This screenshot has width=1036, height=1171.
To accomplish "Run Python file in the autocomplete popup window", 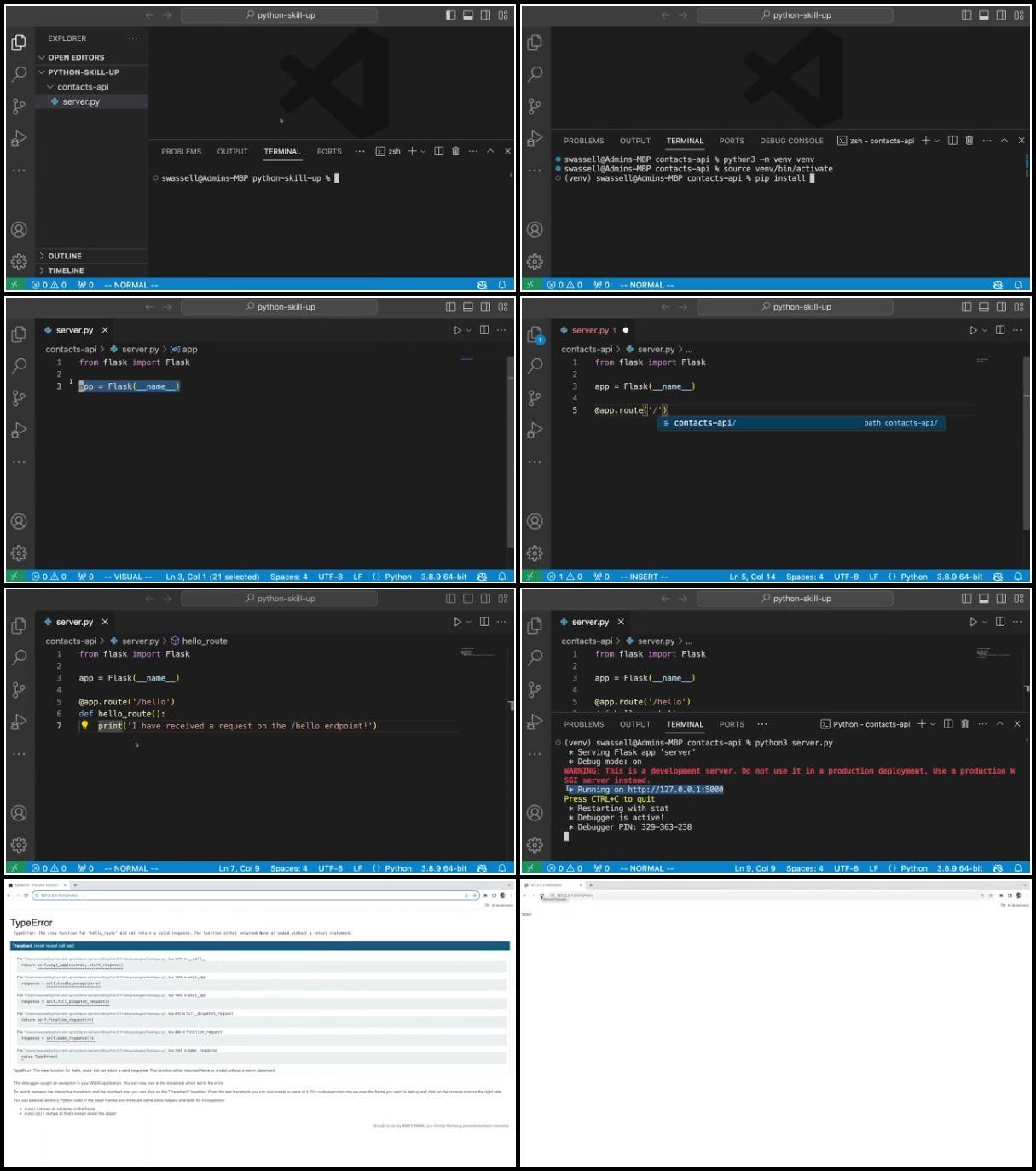I will click(973, 330).
